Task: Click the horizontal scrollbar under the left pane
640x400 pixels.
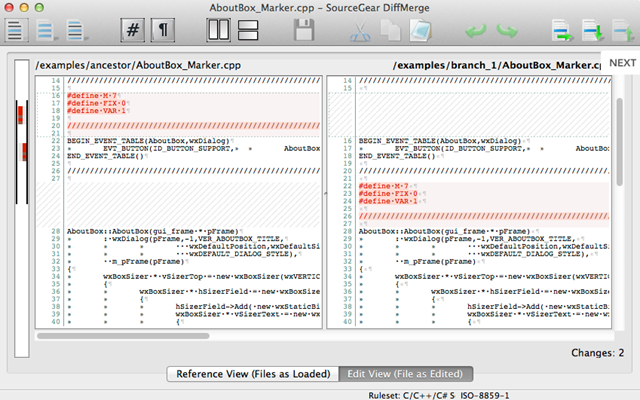Action: click(123, 336)
